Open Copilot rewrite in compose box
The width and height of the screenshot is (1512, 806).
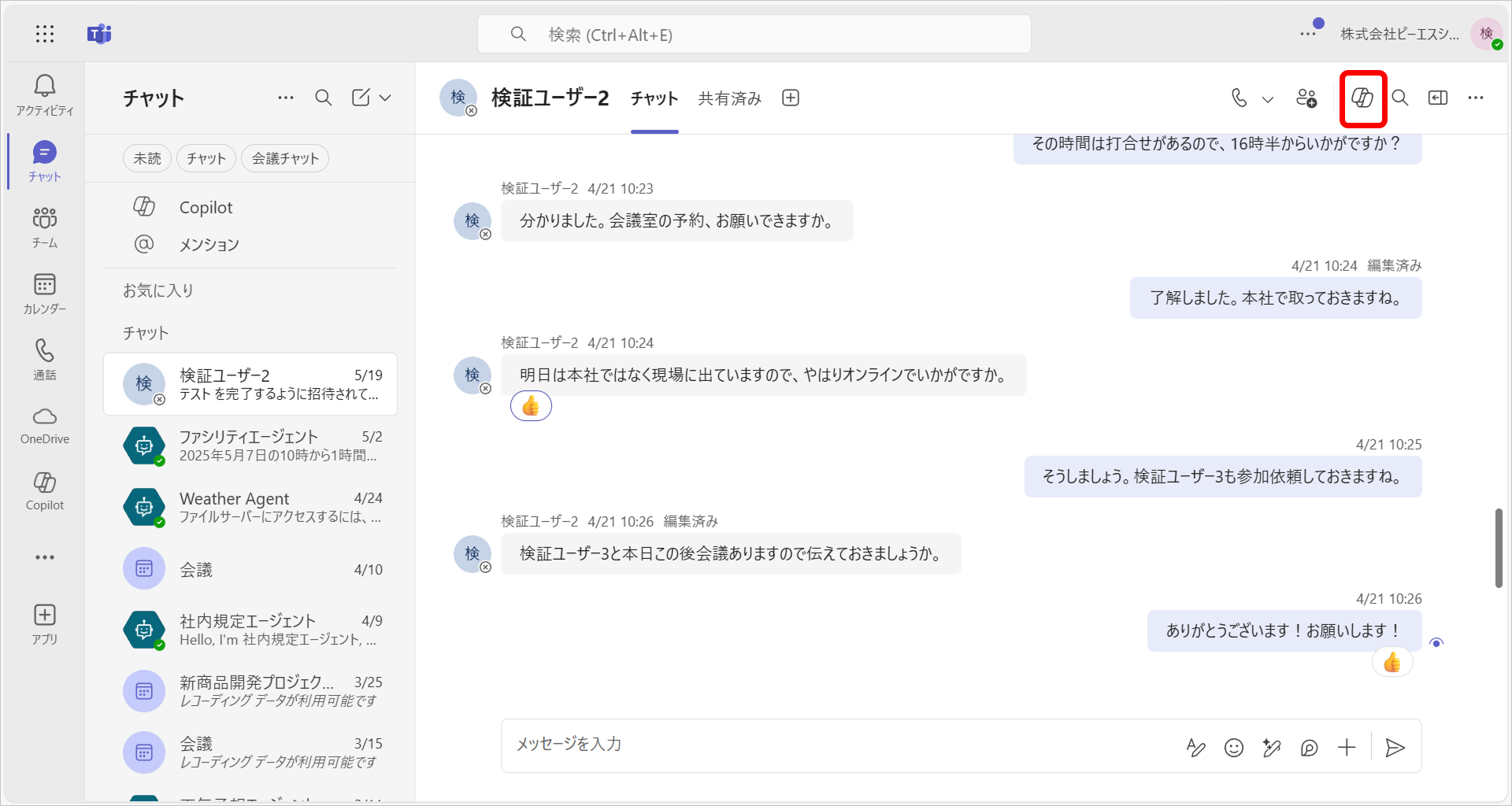coord(1272,747)
